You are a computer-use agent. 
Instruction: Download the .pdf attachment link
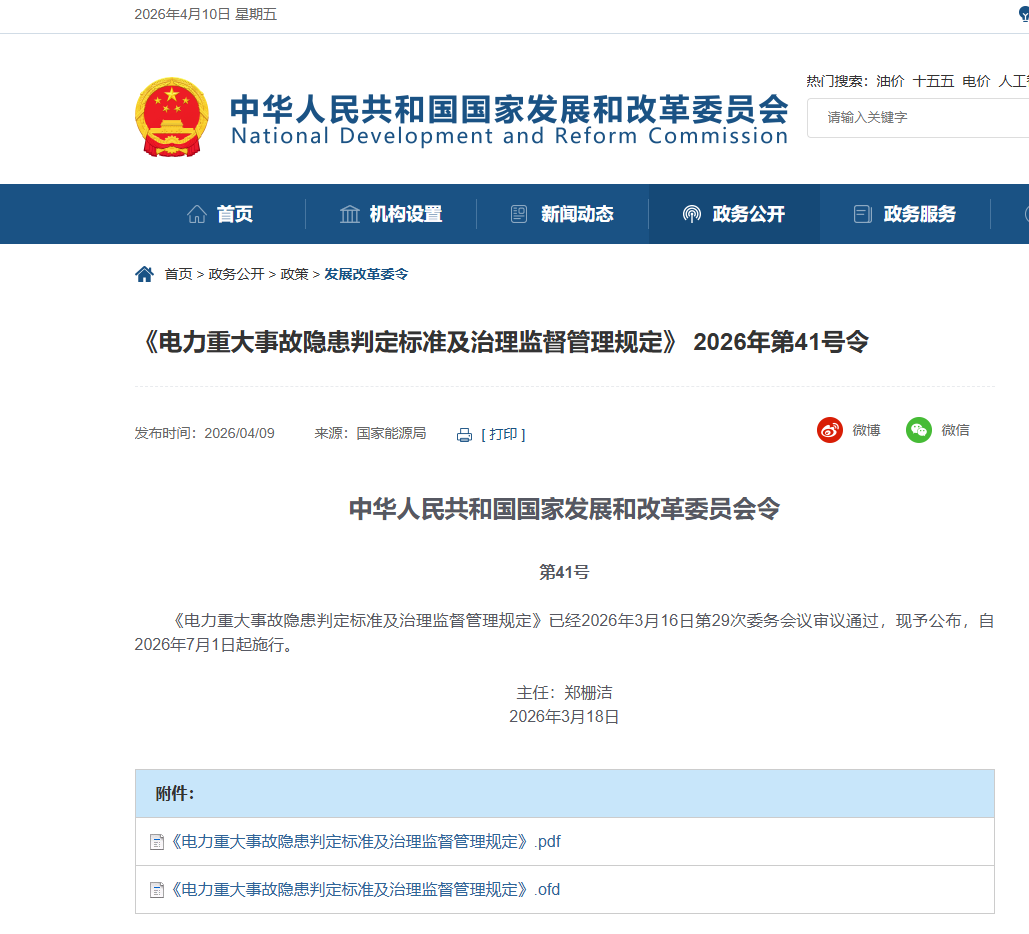tap(366, 842)
